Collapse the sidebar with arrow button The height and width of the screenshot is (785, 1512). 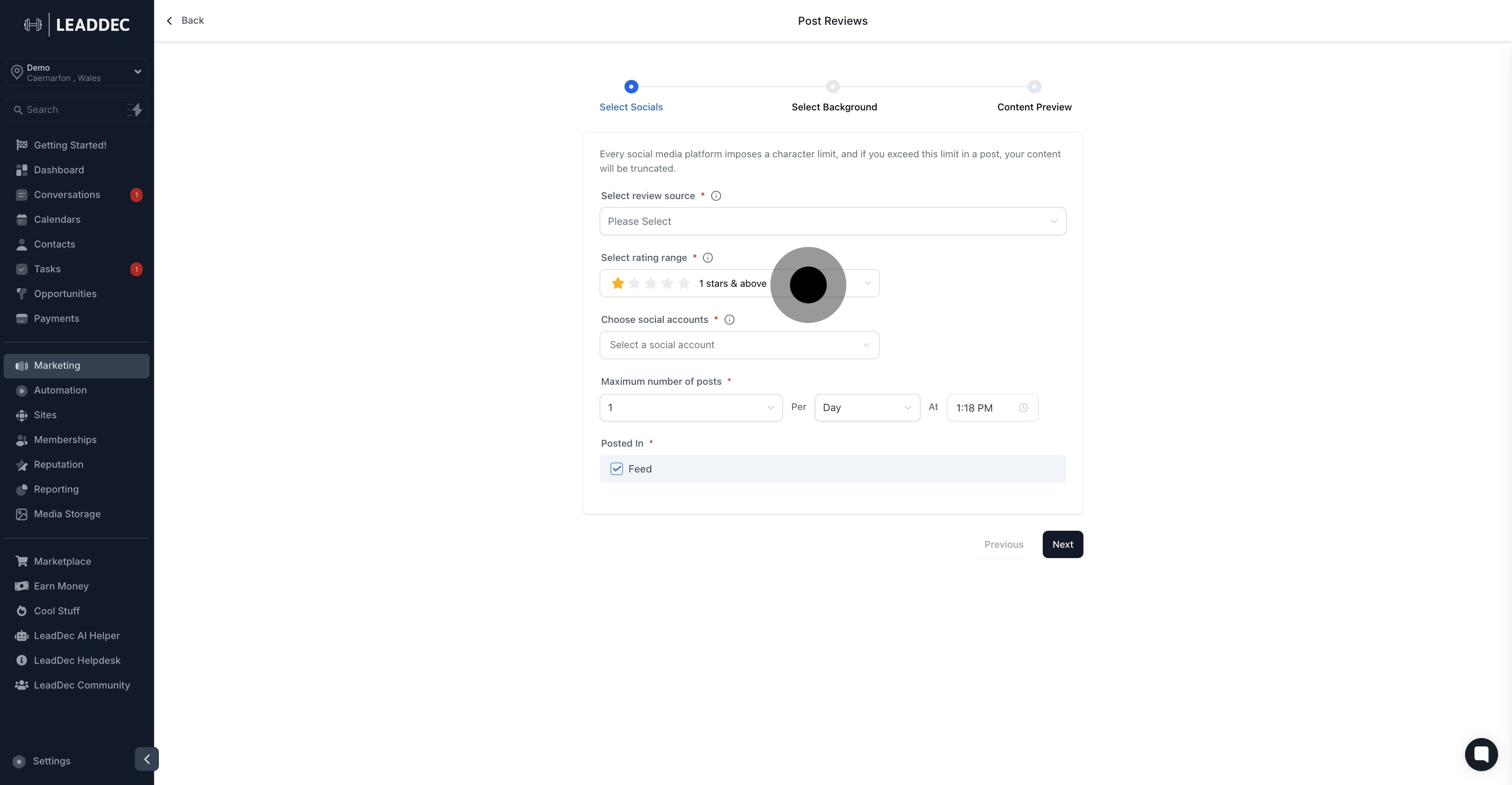[x=147, y=759]
